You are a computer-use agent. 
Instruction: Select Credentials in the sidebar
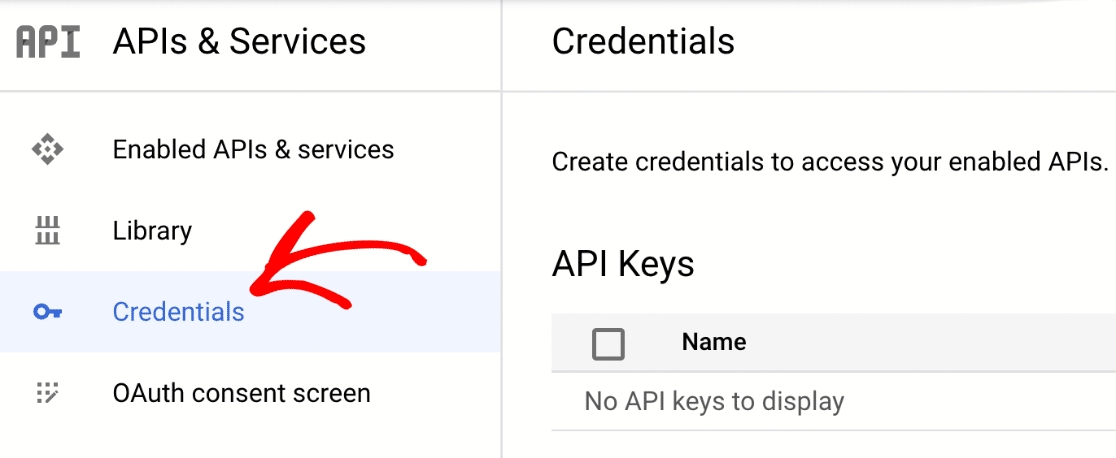[178, 312]
